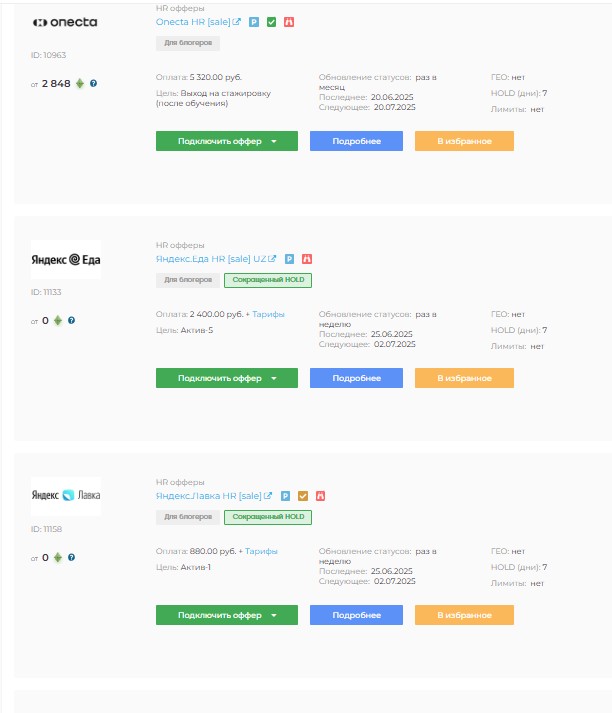Screen dimensions: 612x713
Task: Click green checkmark icon on Onecta HR offer
Action: pos(271,22)
